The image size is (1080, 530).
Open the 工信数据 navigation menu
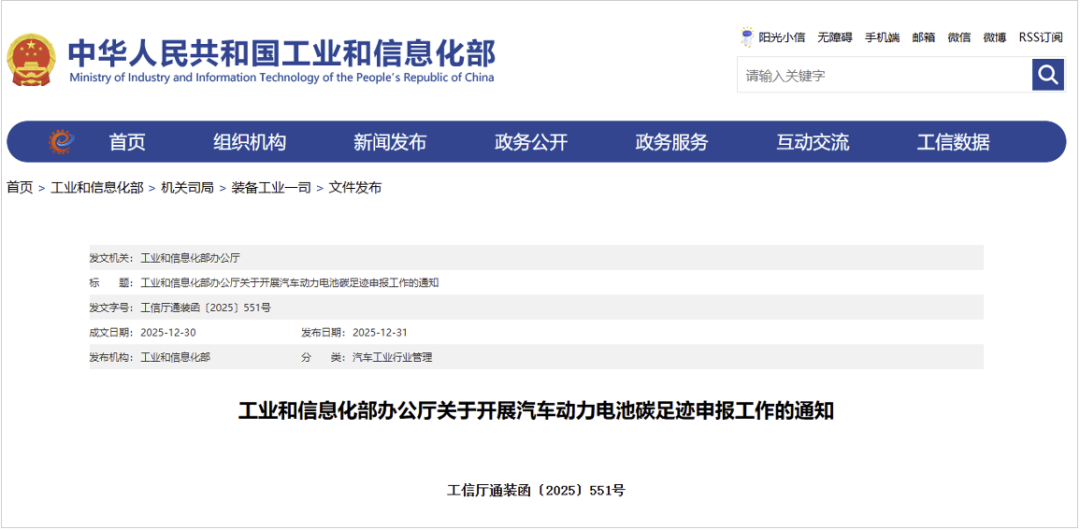tap(953, 143)
